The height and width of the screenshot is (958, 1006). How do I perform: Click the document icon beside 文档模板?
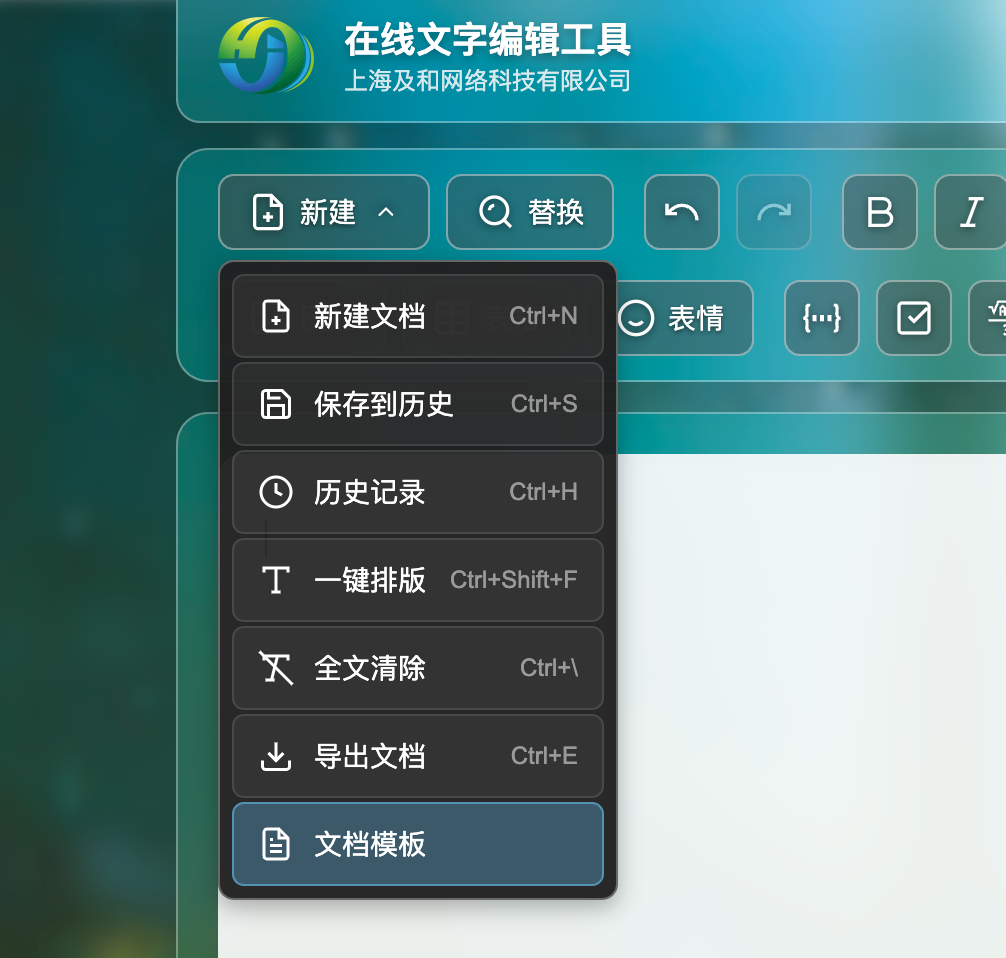click(x=276, y=844)
